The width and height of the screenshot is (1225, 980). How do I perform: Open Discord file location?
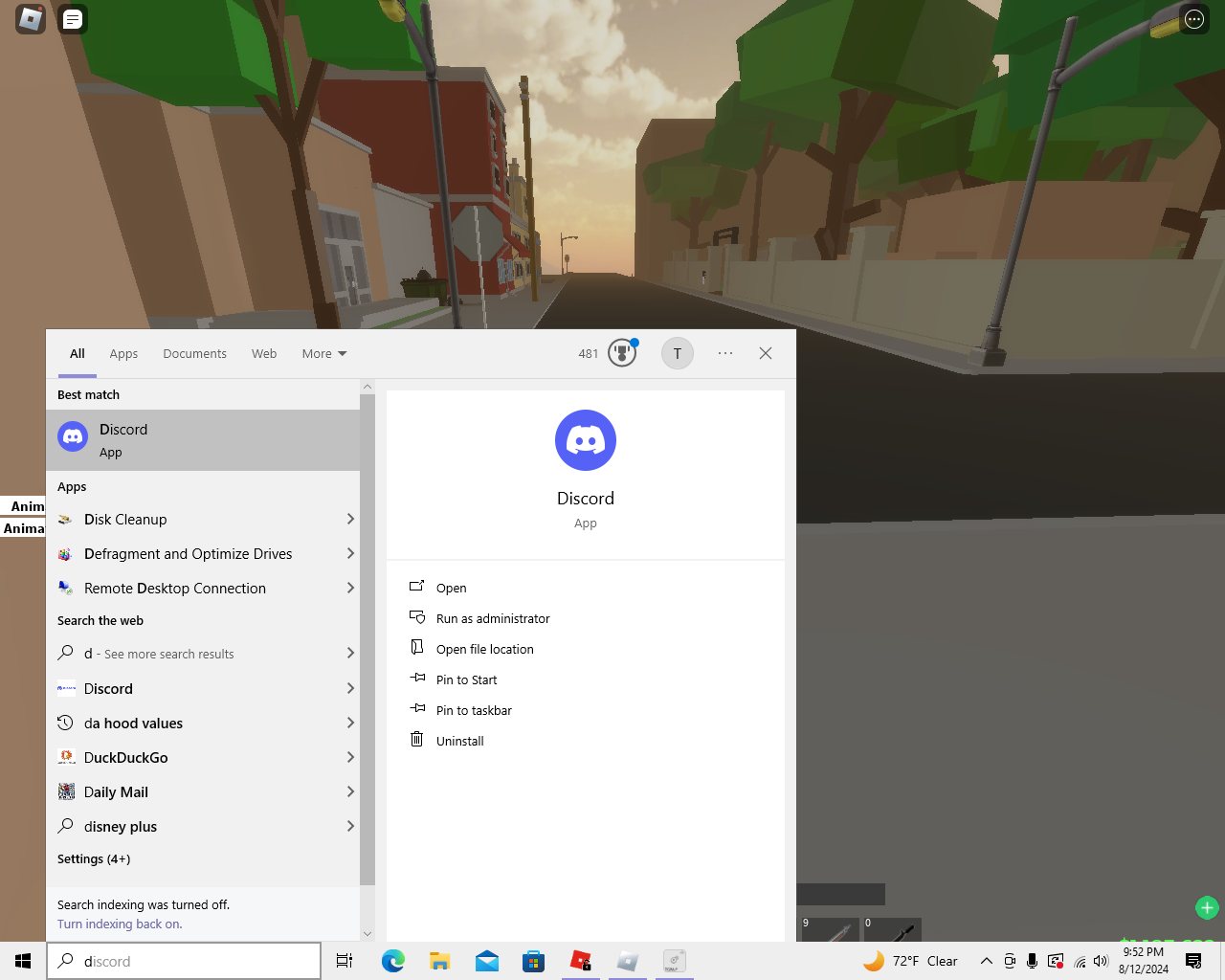[x=484, y=649]
